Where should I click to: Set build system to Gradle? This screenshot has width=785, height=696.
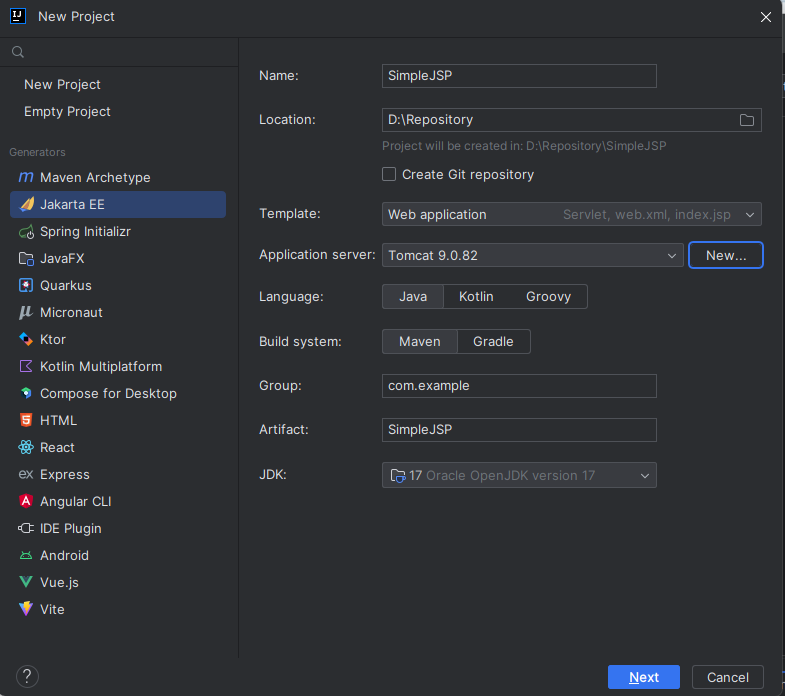click(x=493, y=341)
